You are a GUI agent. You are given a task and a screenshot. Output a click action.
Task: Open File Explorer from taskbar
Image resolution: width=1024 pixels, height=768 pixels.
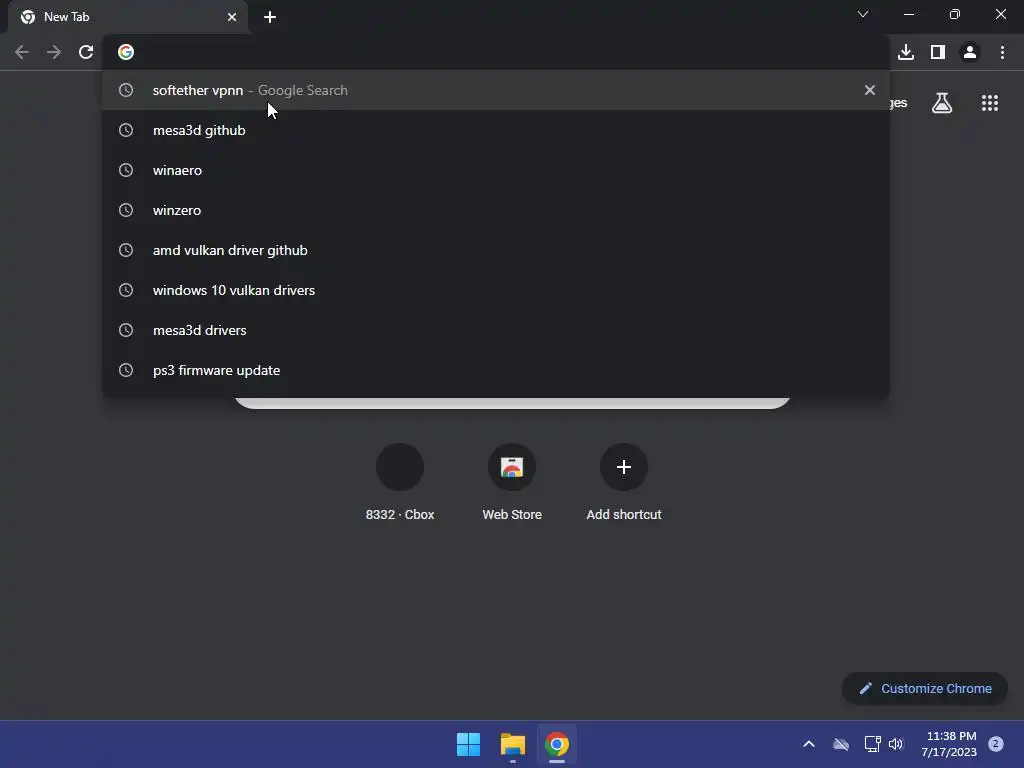click(x=513, y=744)
